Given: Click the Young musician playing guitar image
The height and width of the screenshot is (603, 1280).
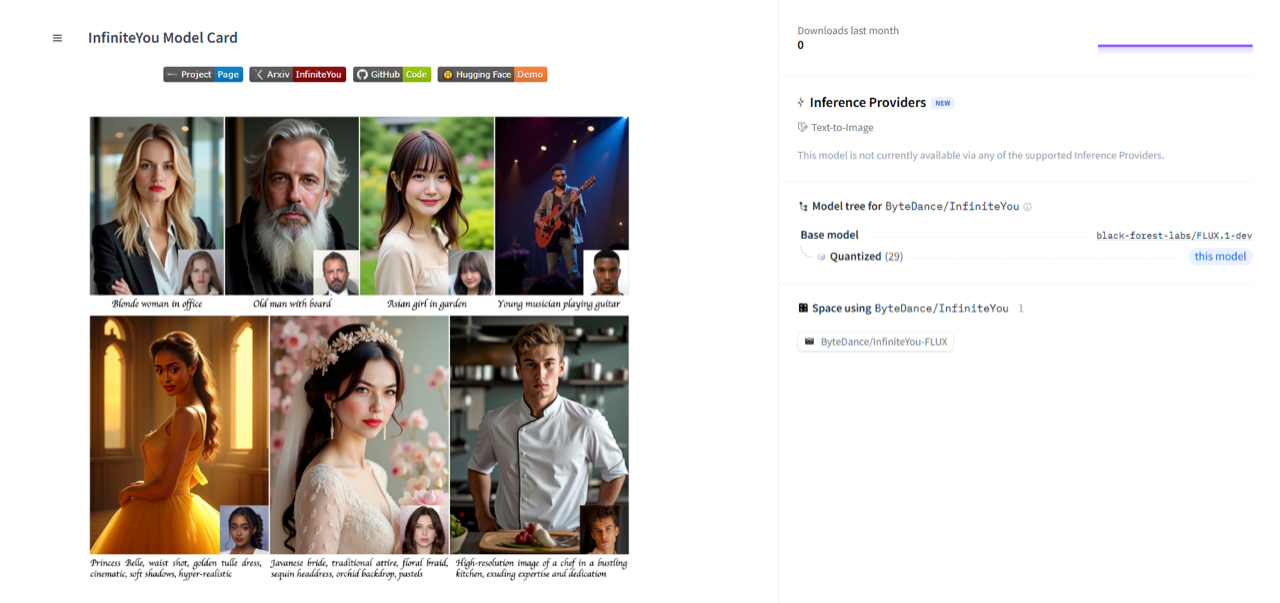Looking at the screenshot, I should [562, 206].
